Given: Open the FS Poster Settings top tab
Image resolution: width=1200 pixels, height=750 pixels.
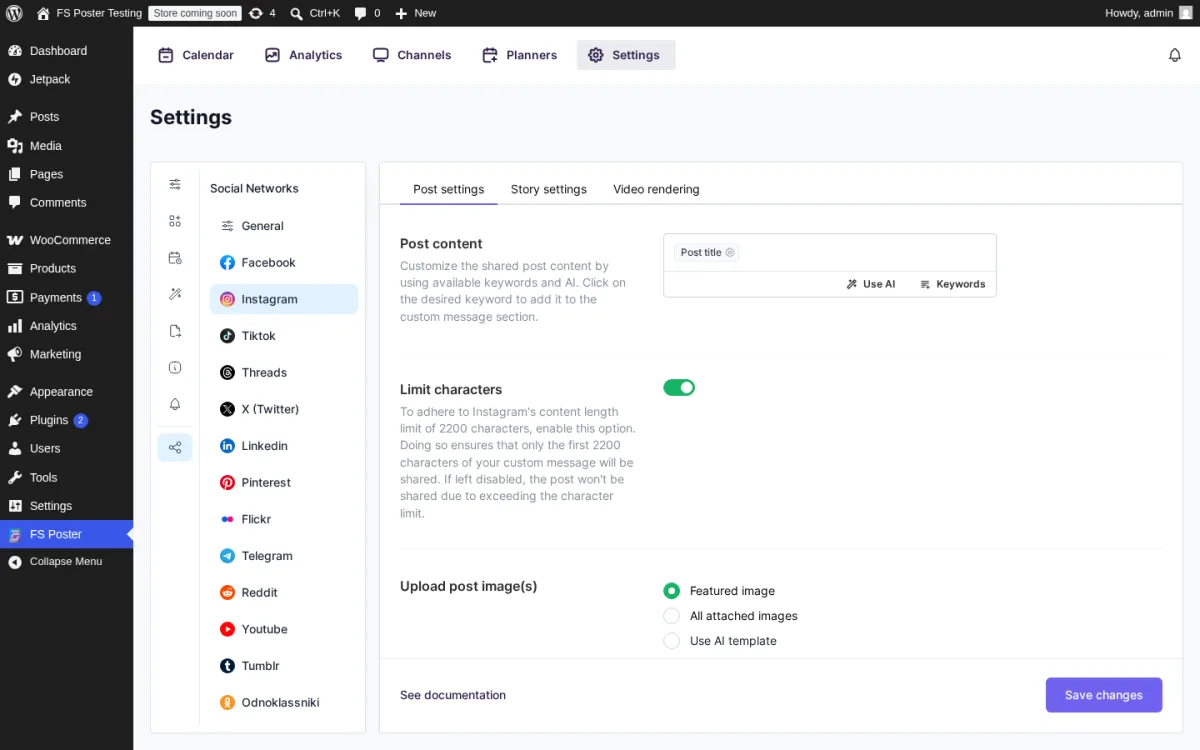Looking at the screenshot, I should click(626, 55).
